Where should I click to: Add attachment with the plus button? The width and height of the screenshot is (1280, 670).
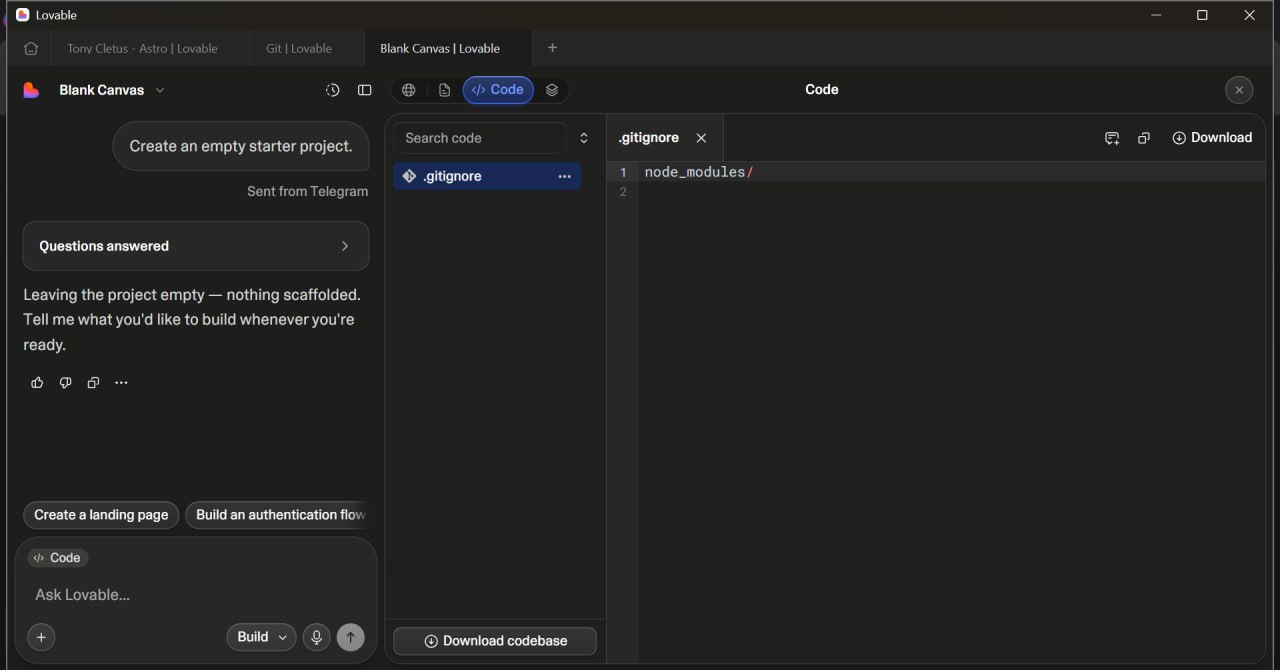tap(41, 637)
